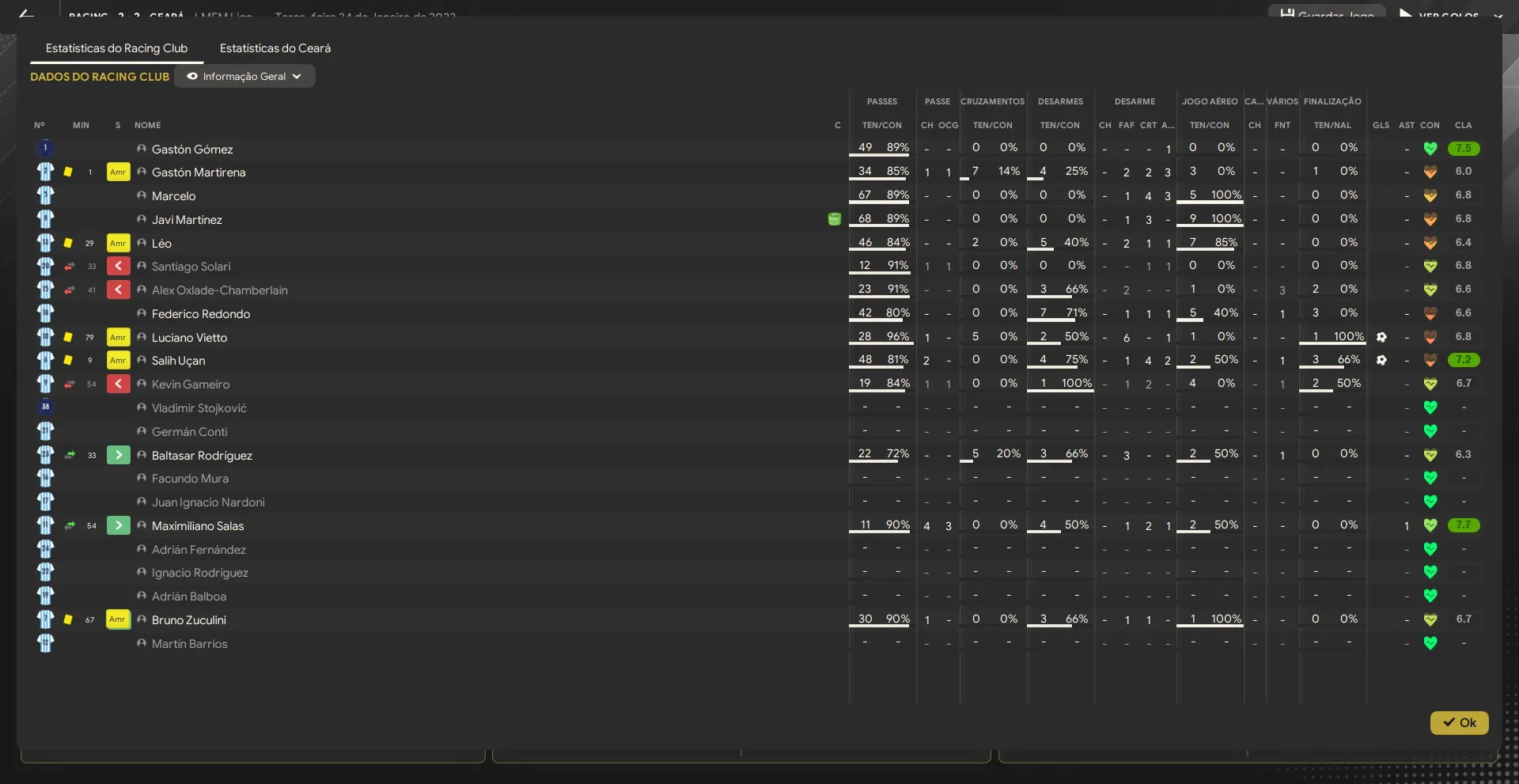The height and width of the screenshot is (784, 1519).
Task: Click Luciano Vietto's yellow card icon
Action: coord(68,337)
